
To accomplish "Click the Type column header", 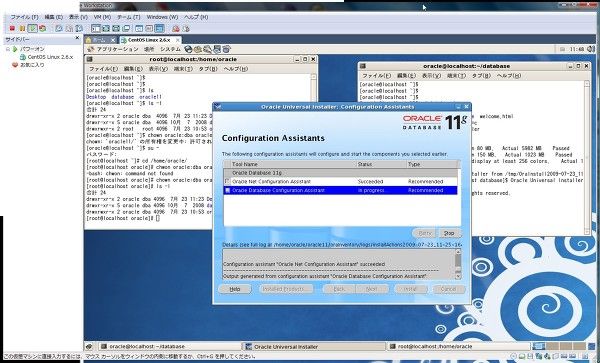I will (x=432, y=164).
